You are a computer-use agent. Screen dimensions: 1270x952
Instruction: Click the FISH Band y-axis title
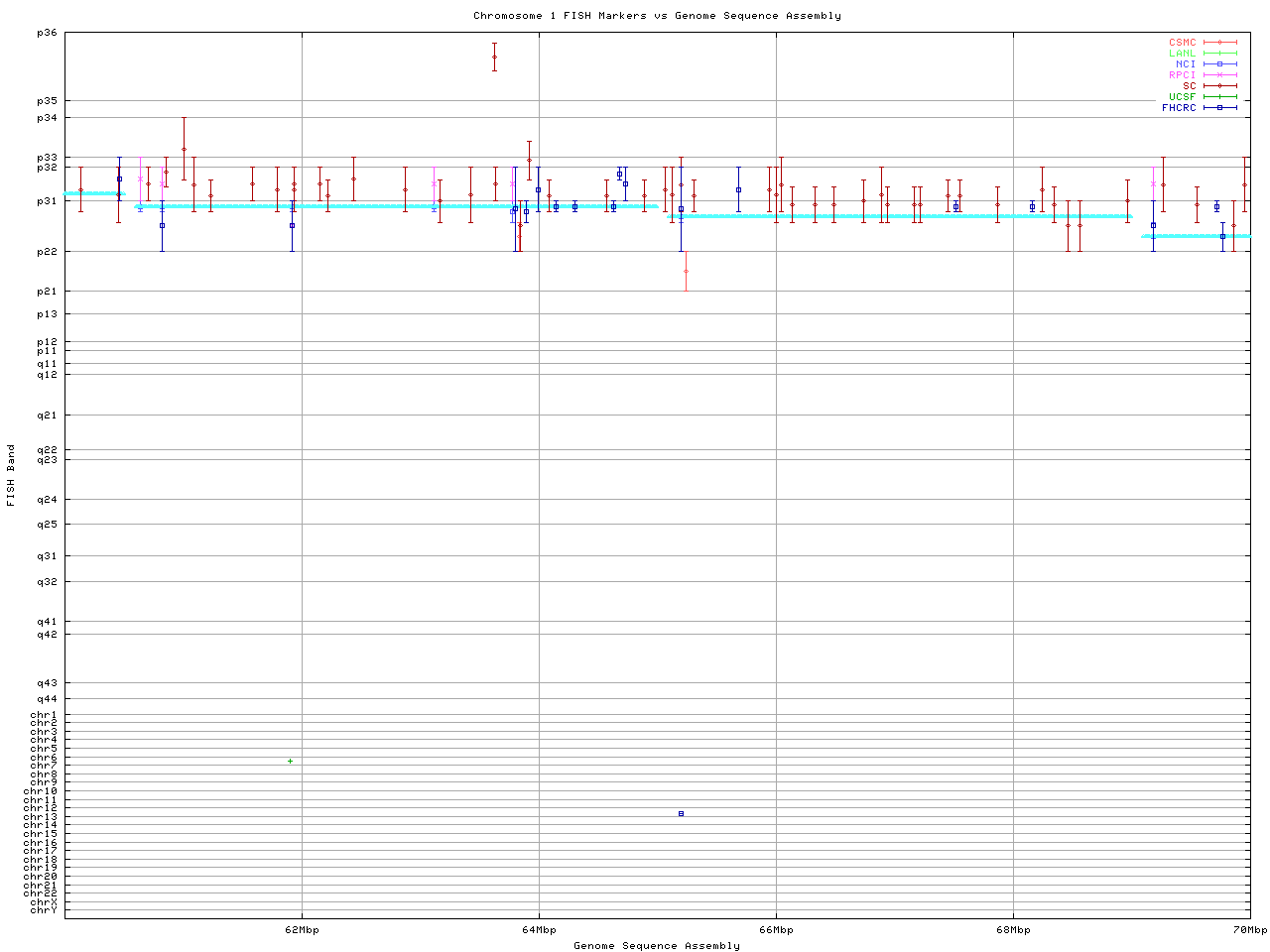tap(11, 475)
